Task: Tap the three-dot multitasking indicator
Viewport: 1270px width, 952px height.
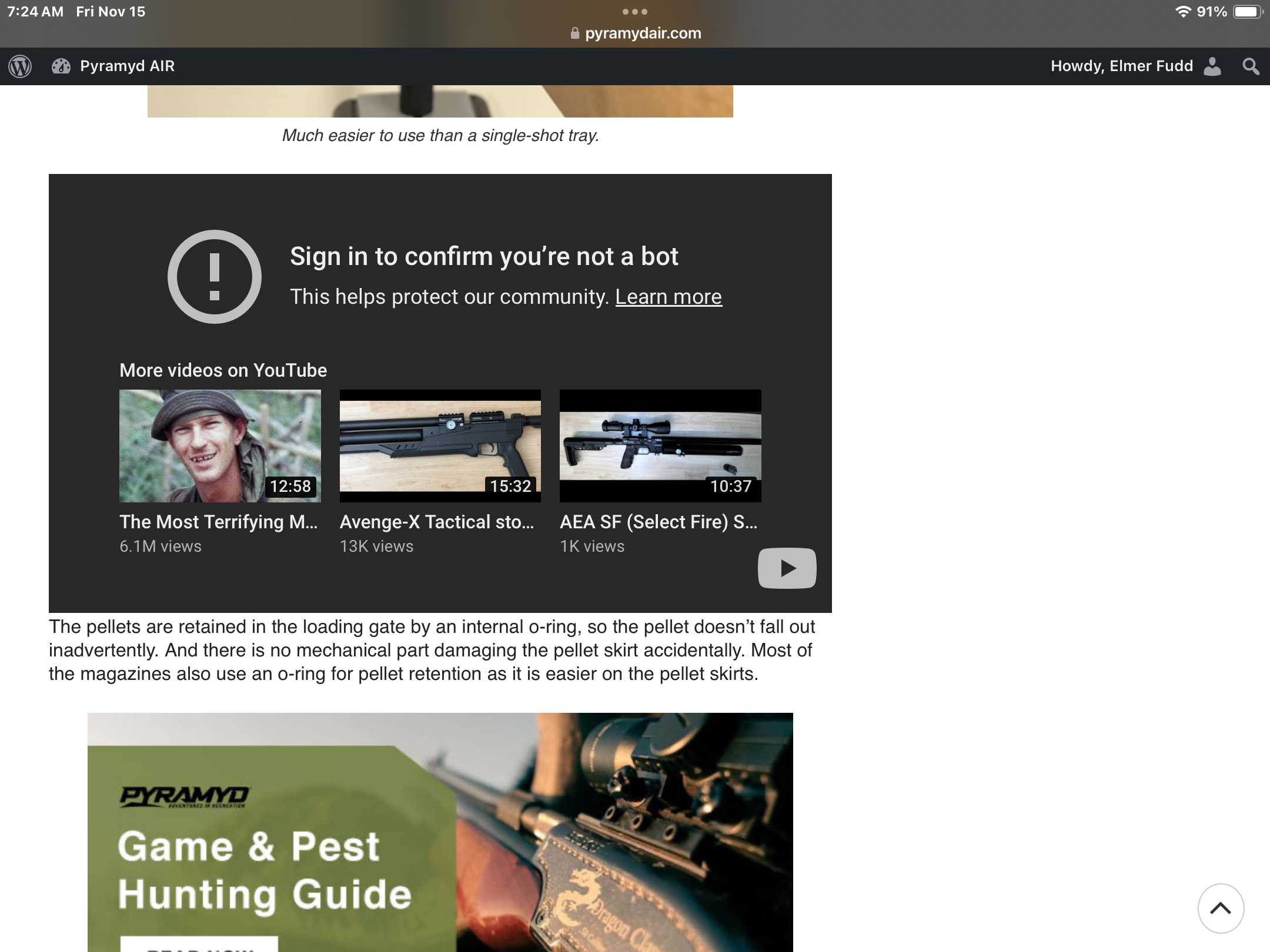Action: click(x=635, y=11)
